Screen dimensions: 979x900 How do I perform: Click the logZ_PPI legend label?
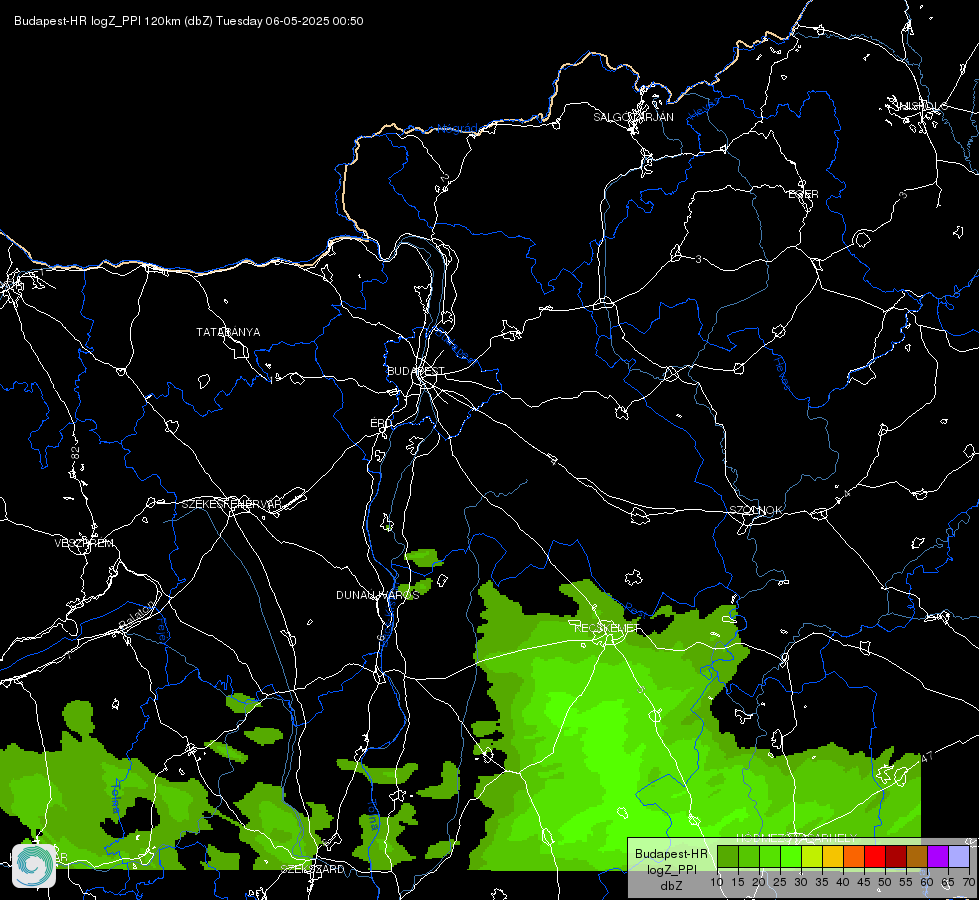point(671,869)
